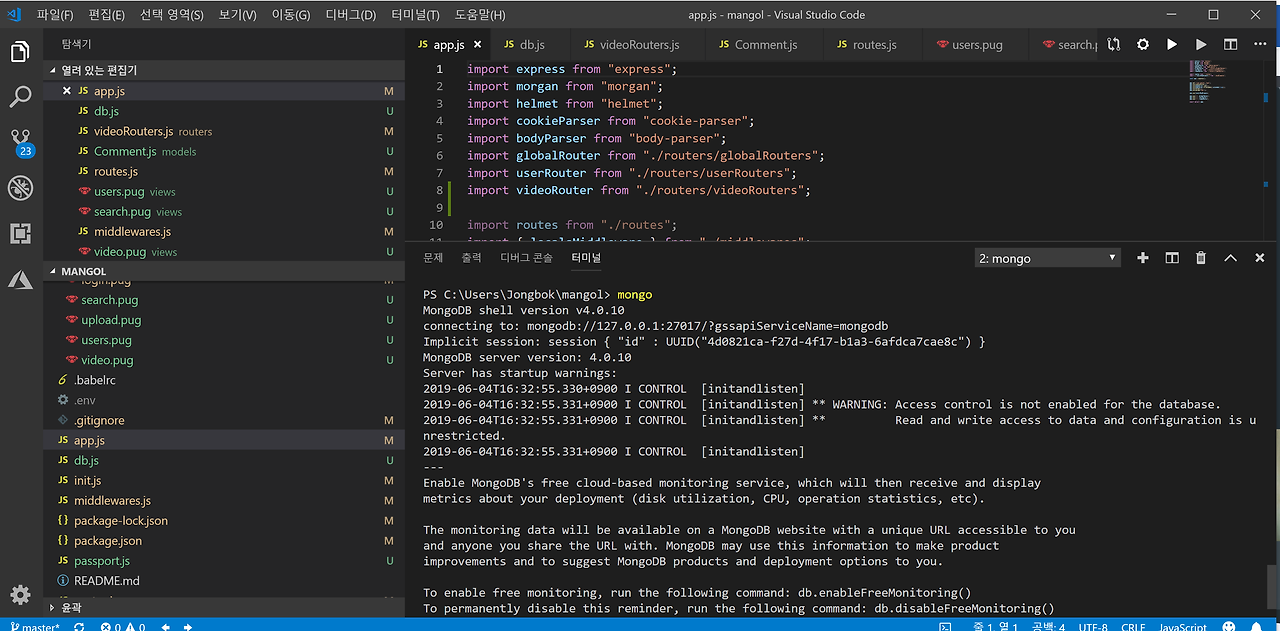Screen dimensions: 1280x631
Task: Open the '2: mongo' terminal selector dropdown
Action: click(1047, 258)
